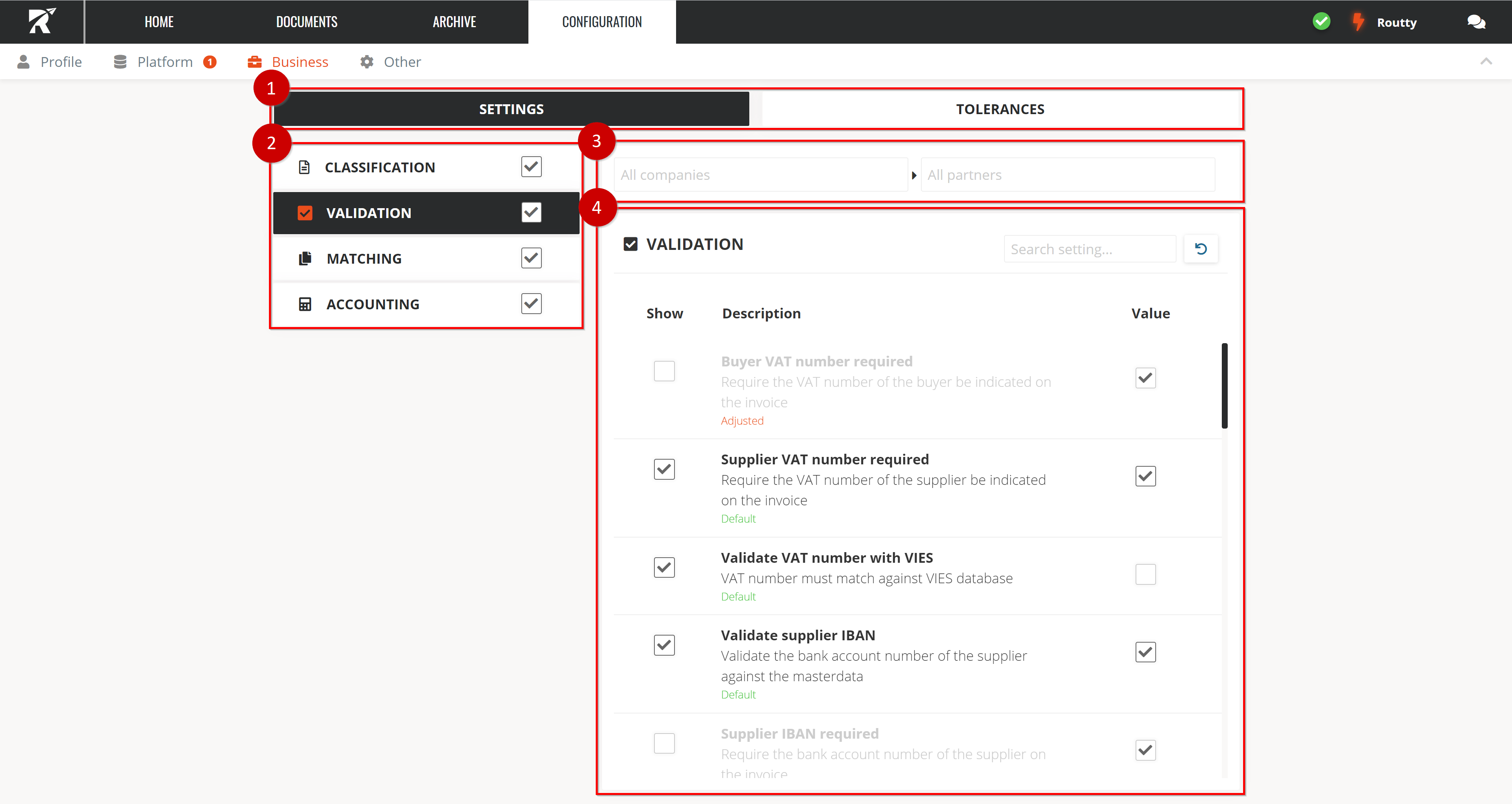
Task: Click the Other gear icon
Action: [x=367, y=61]
